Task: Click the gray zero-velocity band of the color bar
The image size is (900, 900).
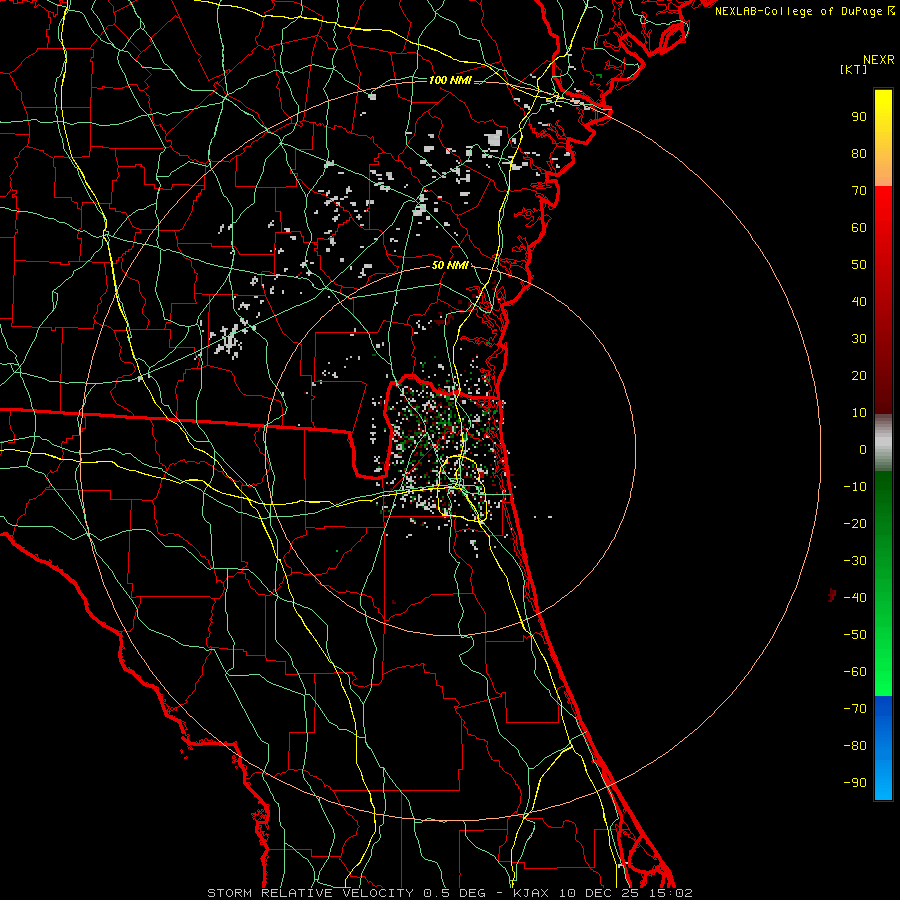Action: click(x=883, y=443)
